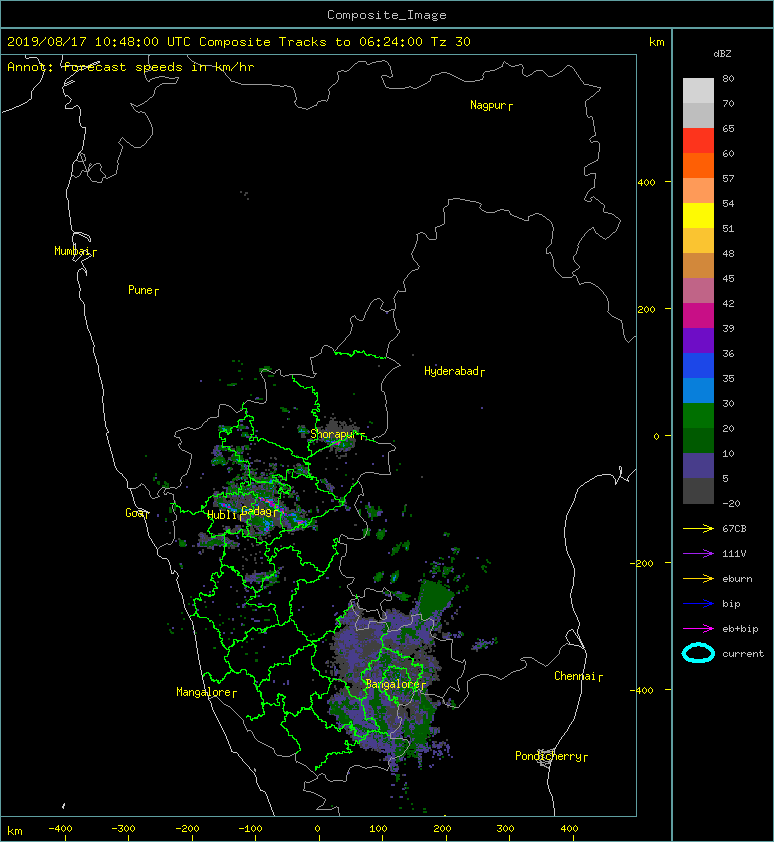Click the Annot: forecast speeds in km/hr label
Image resolution: width=774 pixels, height=842 pixels.
pyautogui.click(x=131, y=67)
